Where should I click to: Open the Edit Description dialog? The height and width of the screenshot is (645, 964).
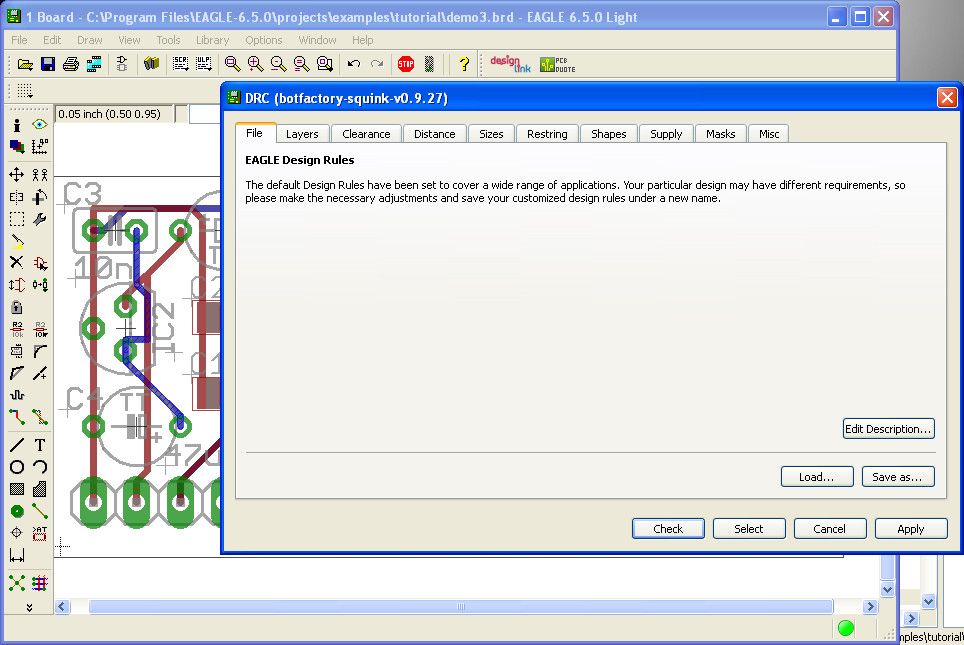pos(888,428)
